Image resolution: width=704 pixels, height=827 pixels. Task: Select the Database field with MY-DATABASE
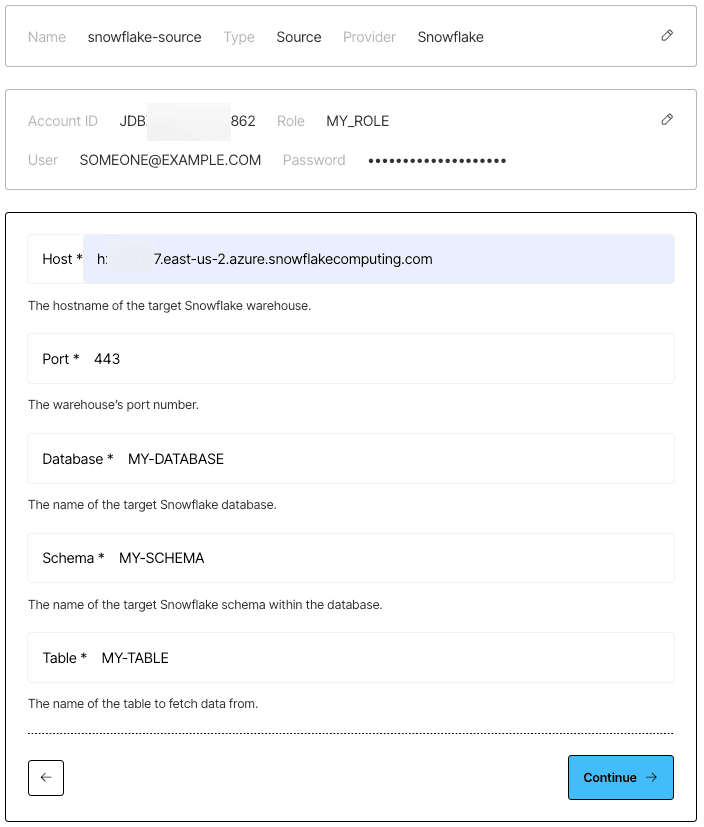351,458
